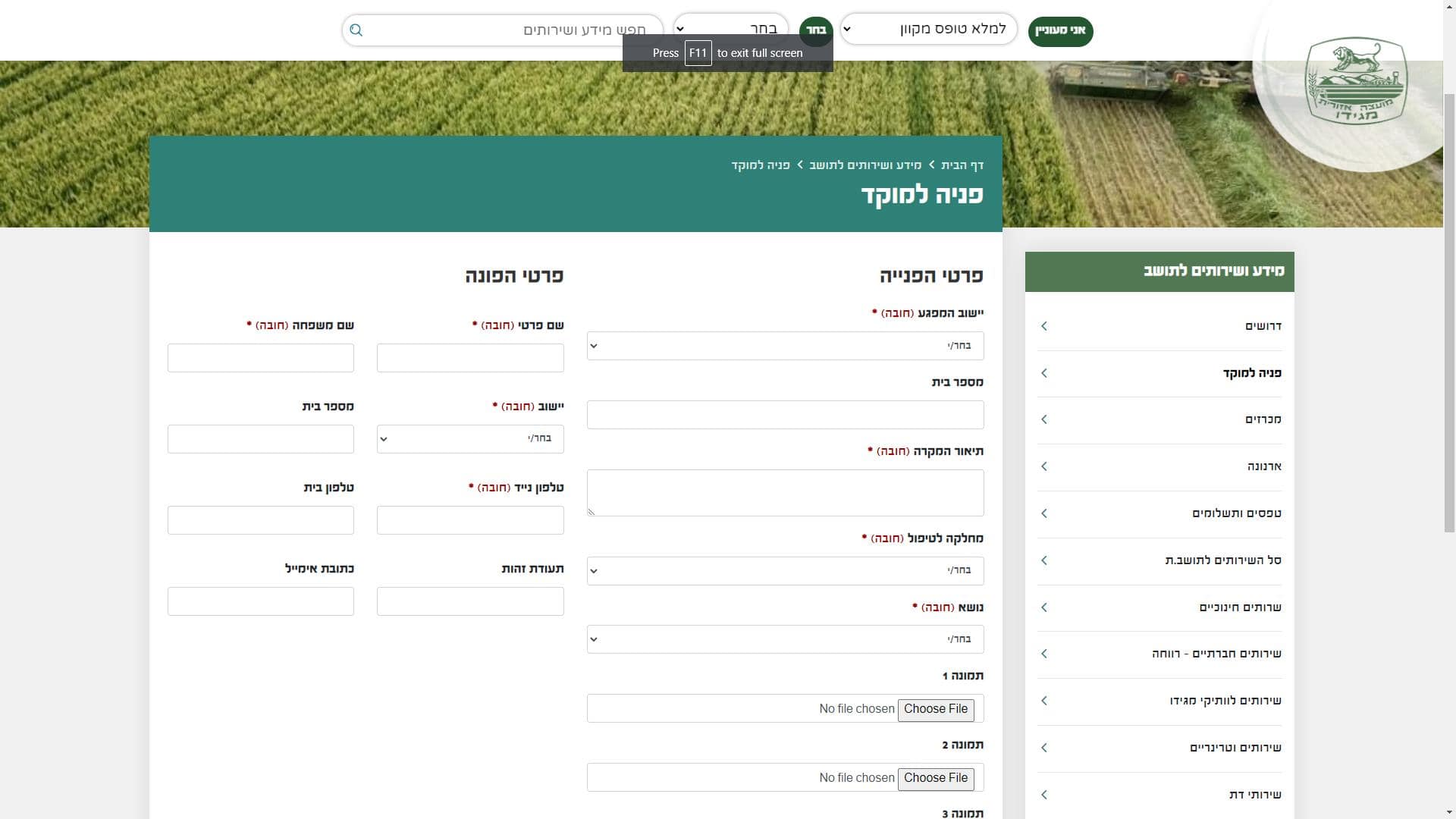
Task: Open the מחלקה לטיפול dropdown
Action: (x=785, y=571)
